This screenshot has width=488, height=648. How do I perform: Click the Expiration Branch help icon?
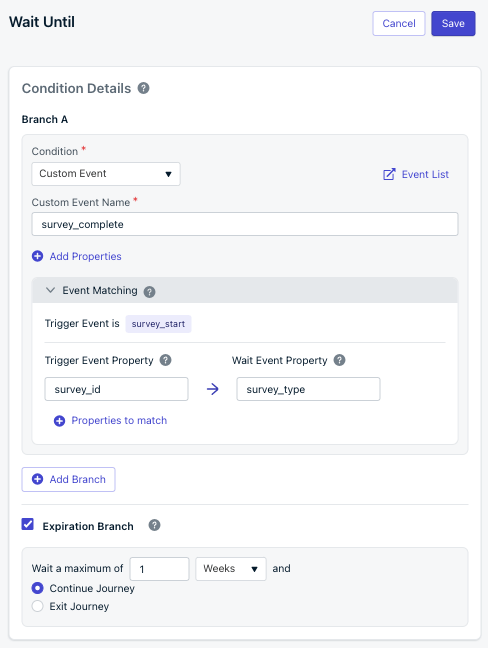(x=155, y=525)
